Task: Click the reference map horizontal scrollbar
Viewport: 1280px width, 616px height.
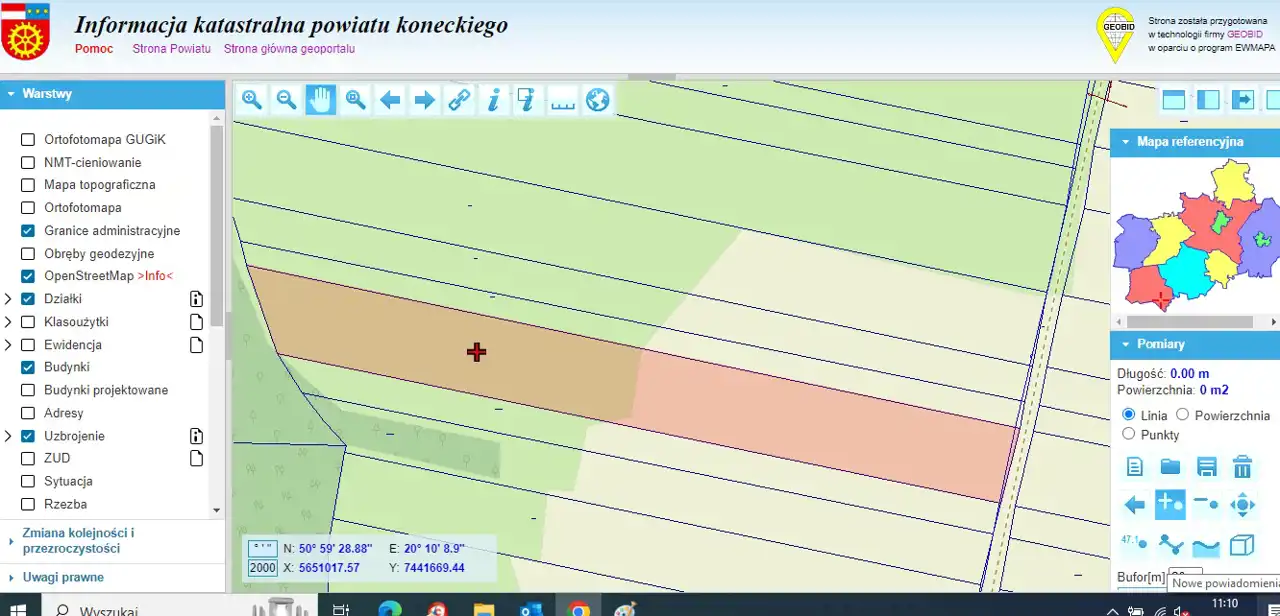Action: tap(1190, 322)
